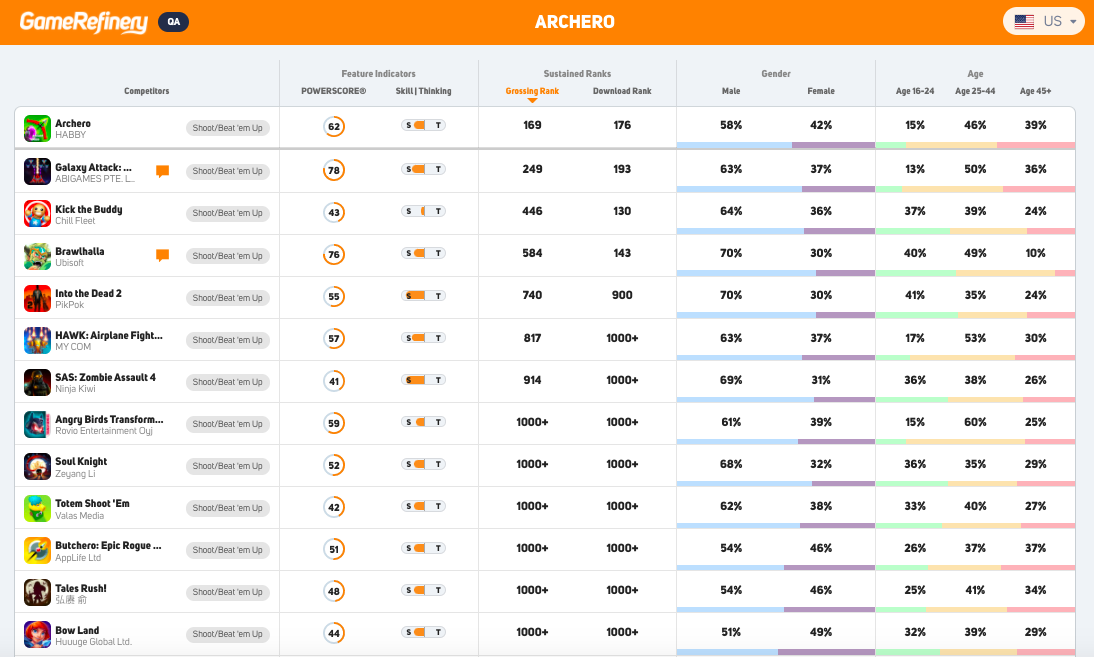Click the GameRefinery logo
The height and width of the screenshot is (657, 1094).
coord(84,22)
